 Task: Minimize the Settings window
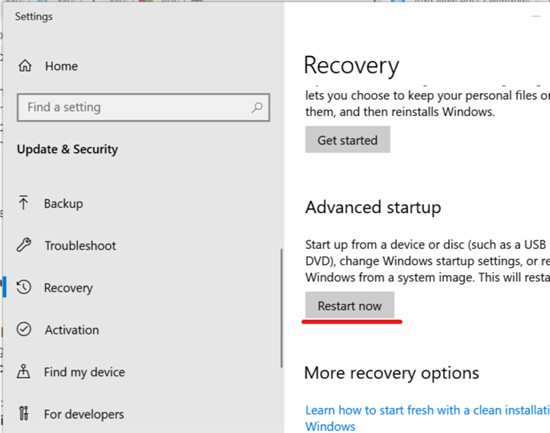536,16
